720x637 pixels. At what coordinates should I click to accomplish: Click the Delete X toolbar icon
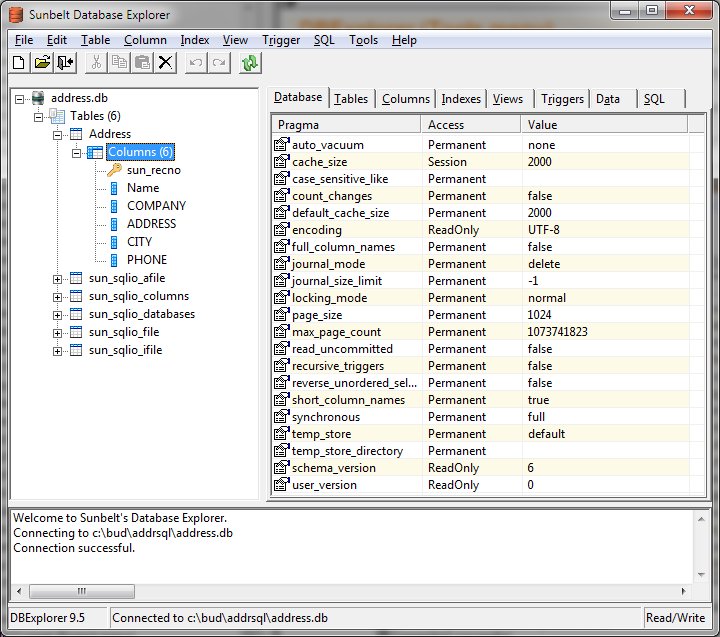(x=166, y=63)
